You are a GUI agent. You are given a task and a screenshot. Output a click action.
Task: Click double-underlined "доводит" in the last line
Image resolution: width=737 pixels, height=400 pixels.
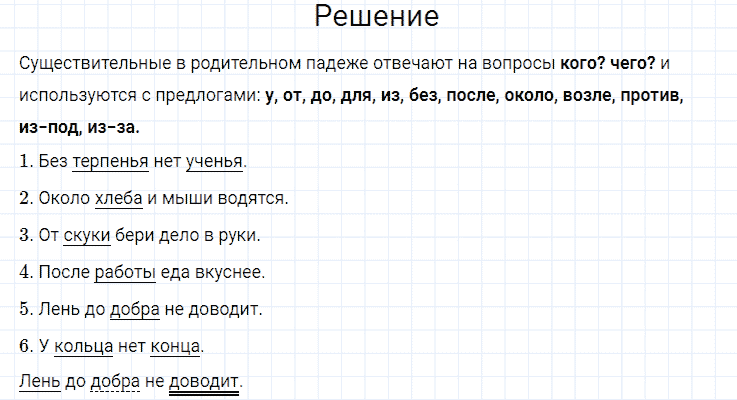click(x=204, y=383)
